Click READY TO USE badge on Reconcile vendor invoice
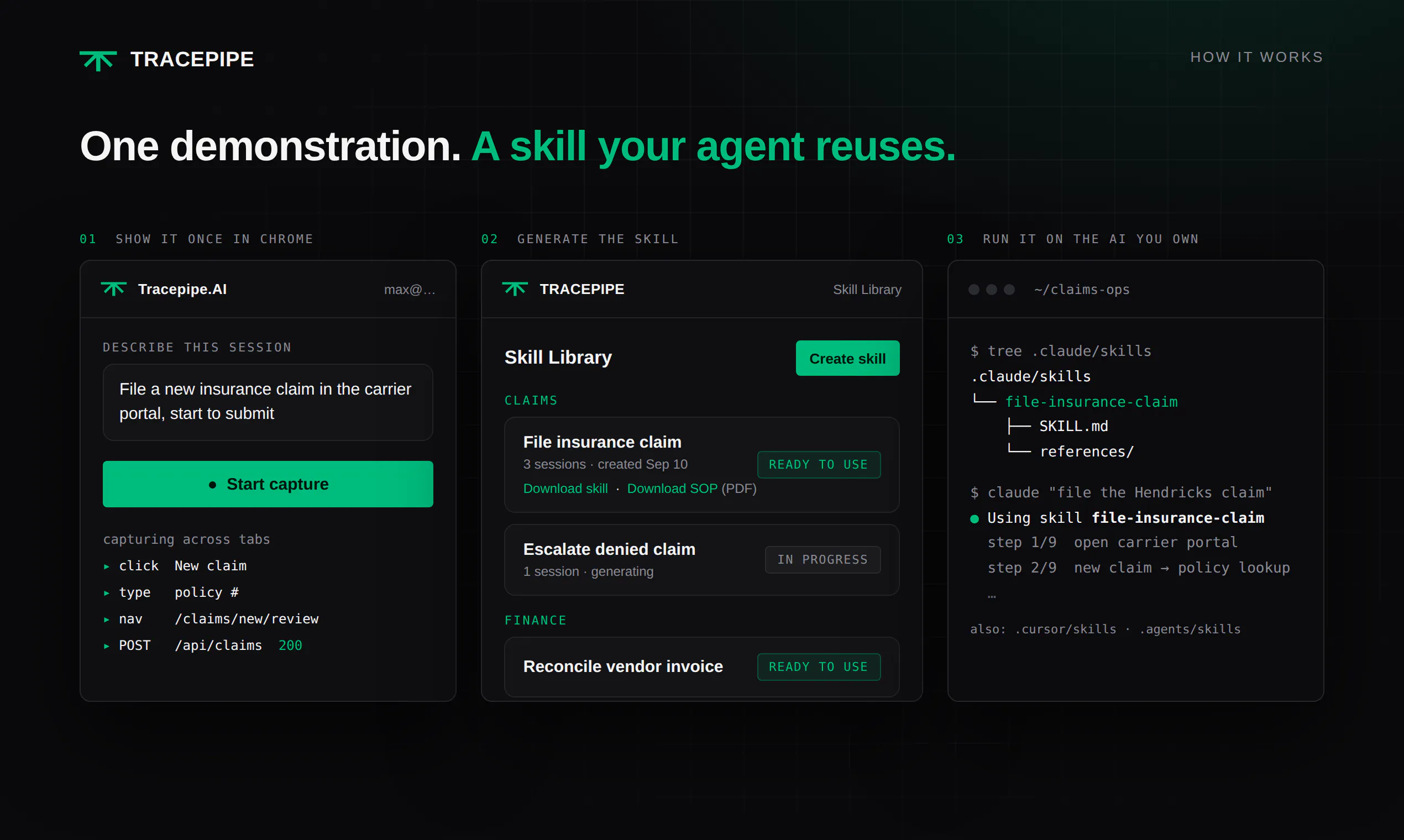Viewport: 1404px width, 840px height. (819, 668)
